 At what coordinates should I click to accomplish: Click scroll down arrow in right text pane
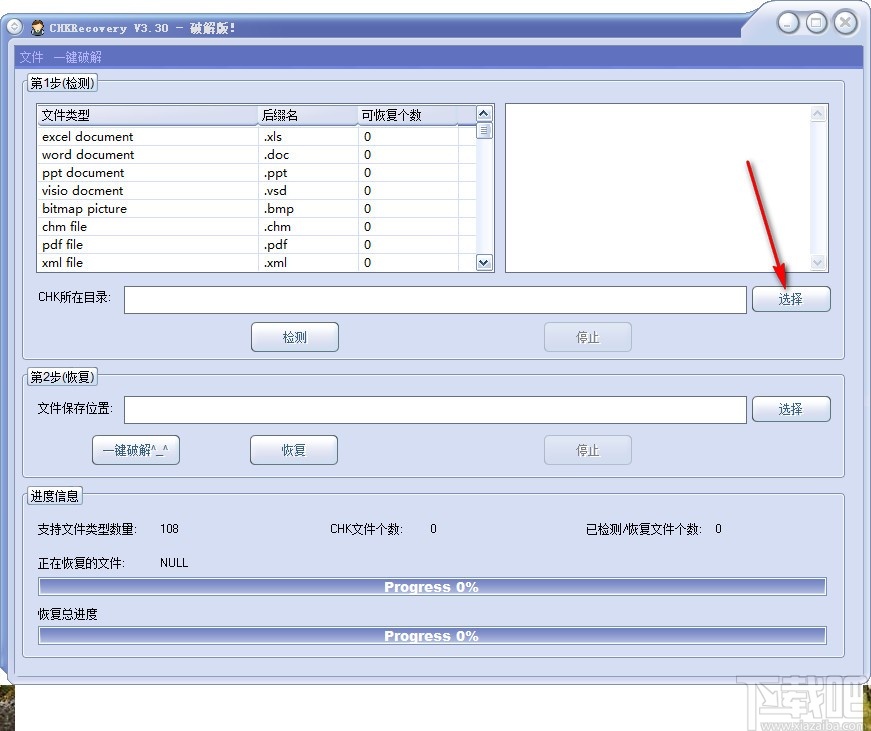pyautogui.click(x=817, y=262)
